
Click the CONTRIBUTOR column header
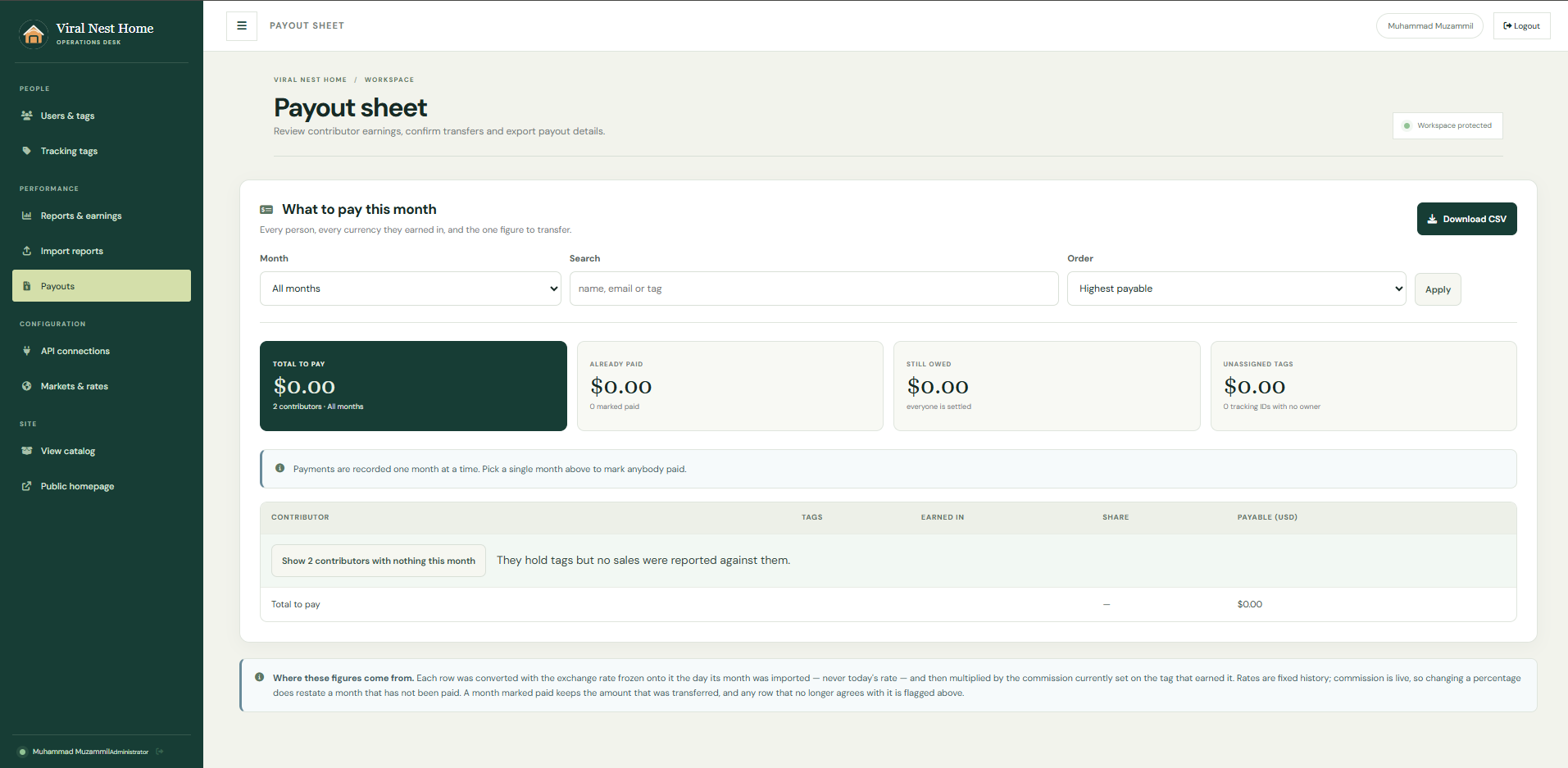click(x=300, y=517)
